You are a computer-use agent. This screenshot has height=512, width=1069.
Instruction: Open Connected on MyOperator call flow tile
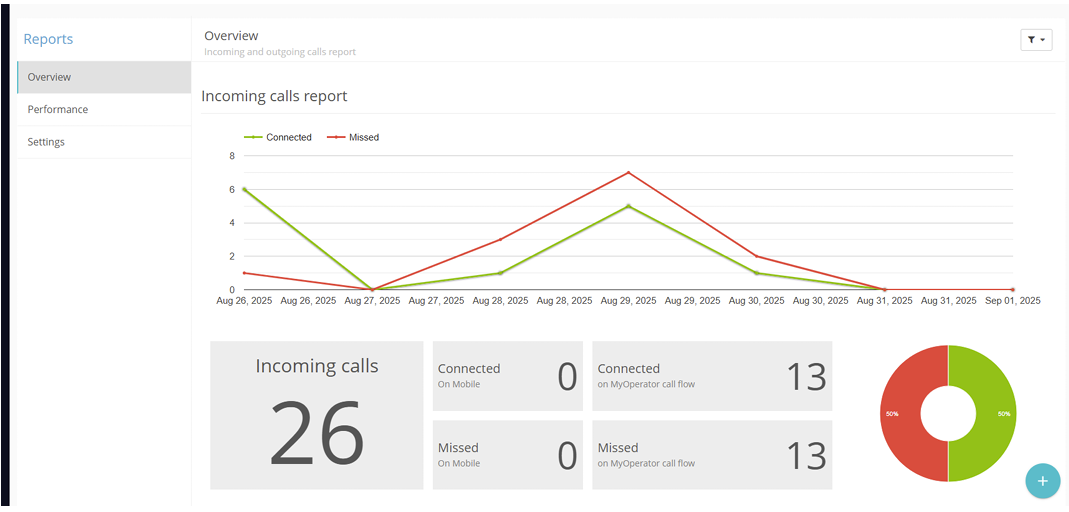pos(711,376)
